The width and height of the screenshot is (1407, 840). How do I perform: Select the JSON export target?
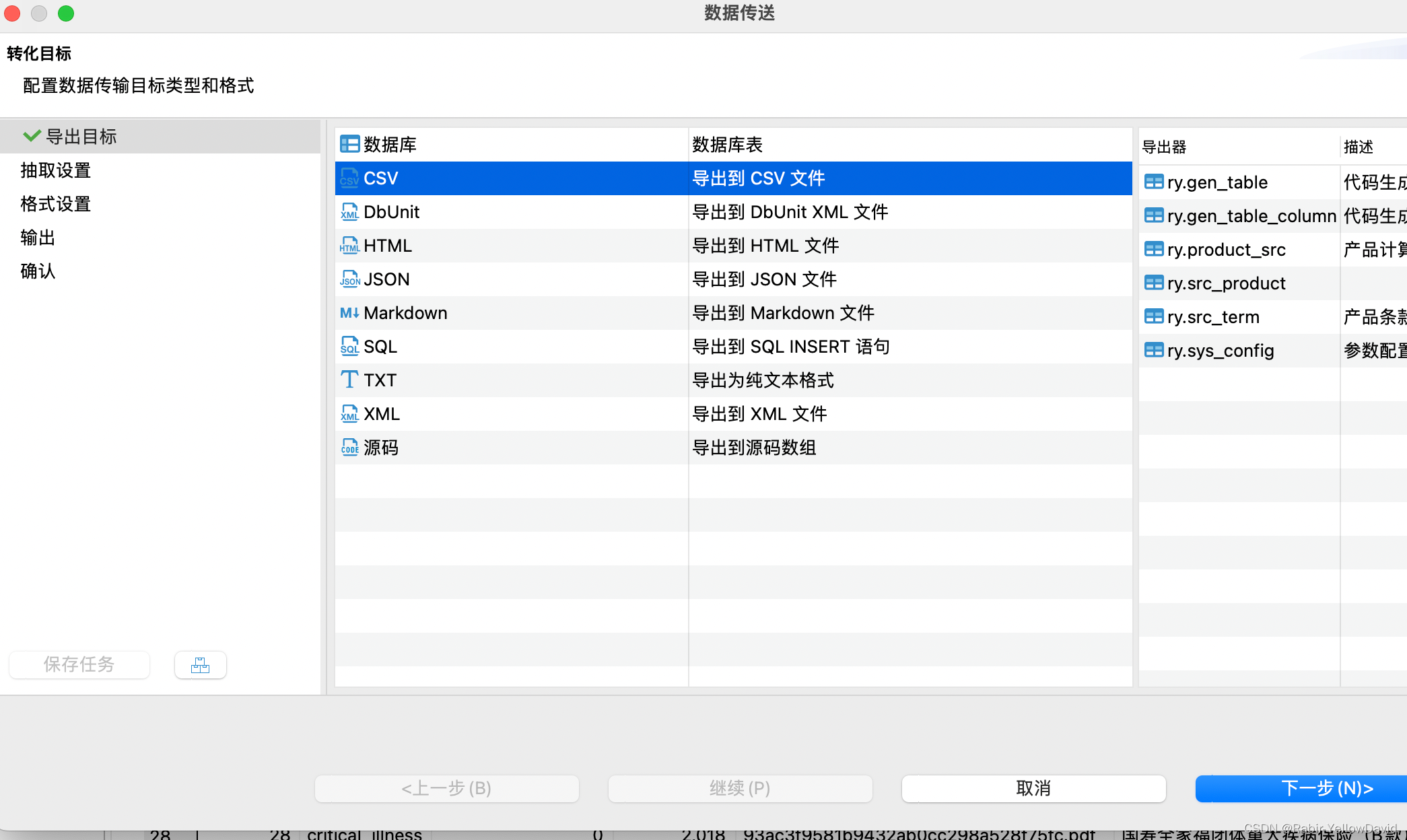[734, 279]
